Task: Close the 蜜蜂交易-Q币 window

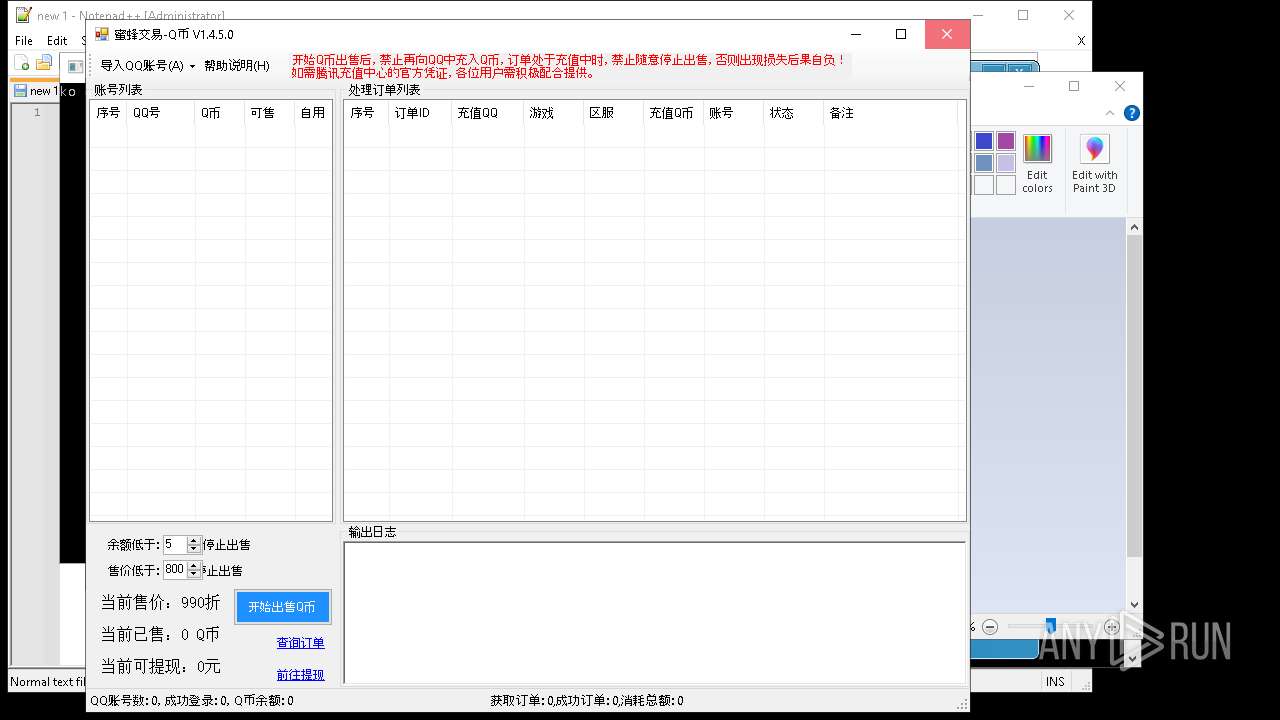Action: (946, 34)
